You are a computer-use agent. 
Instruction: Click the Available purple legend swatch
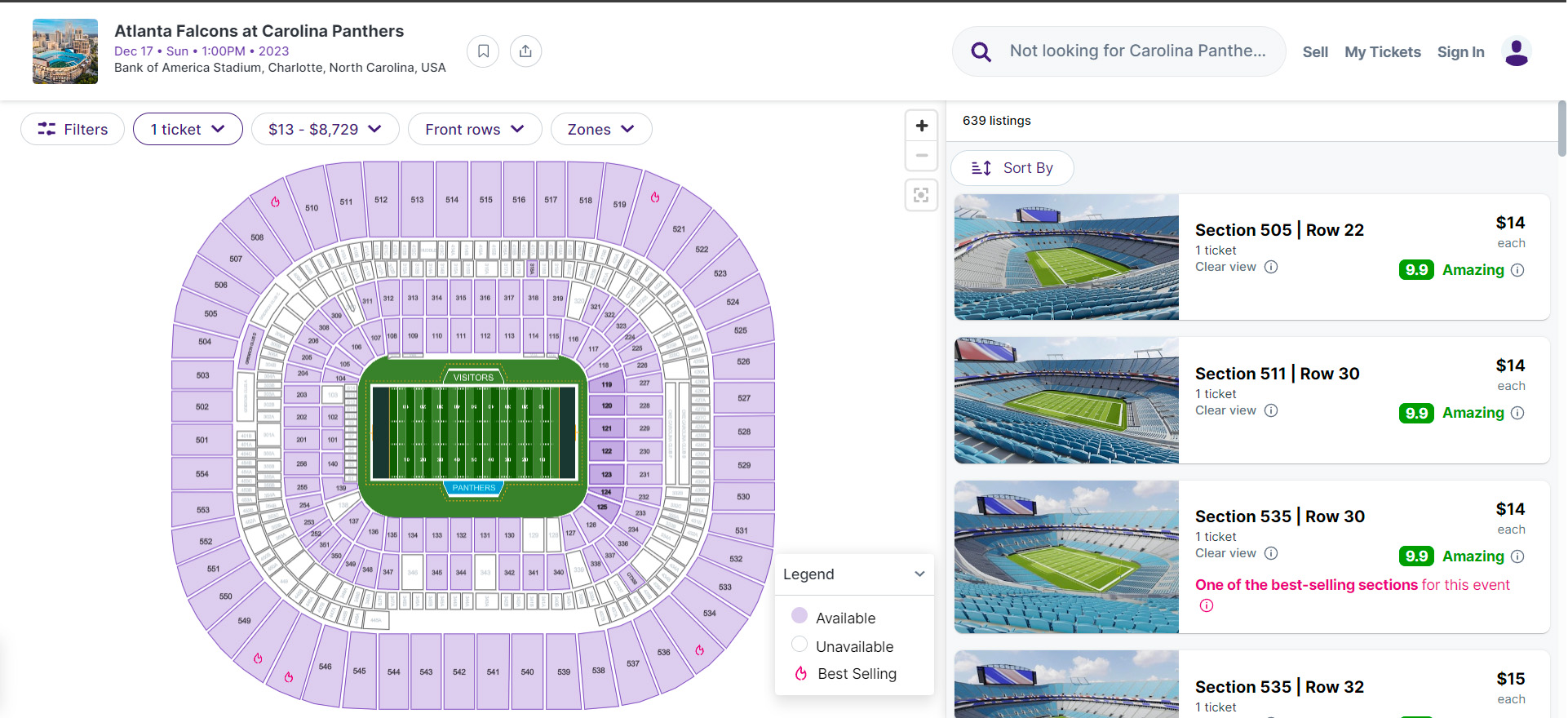[x=800, y=615]
